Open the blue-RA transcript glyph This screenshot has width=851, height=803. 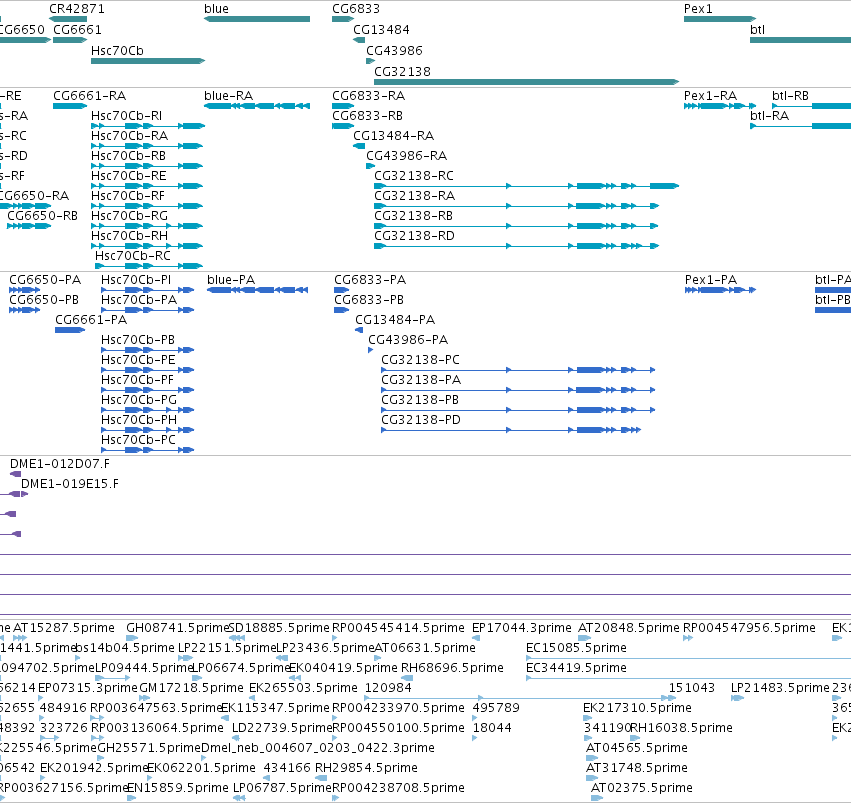tap(257, 106)
